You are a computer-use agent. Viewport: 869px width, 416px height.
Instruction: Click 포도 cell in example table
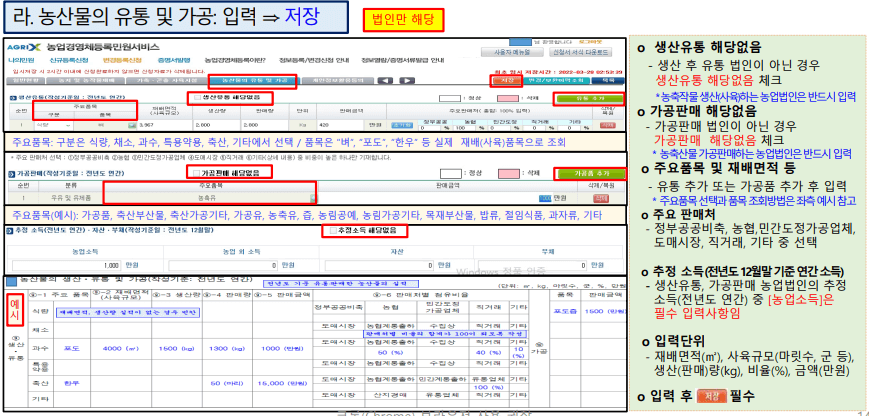click(72, 348)
